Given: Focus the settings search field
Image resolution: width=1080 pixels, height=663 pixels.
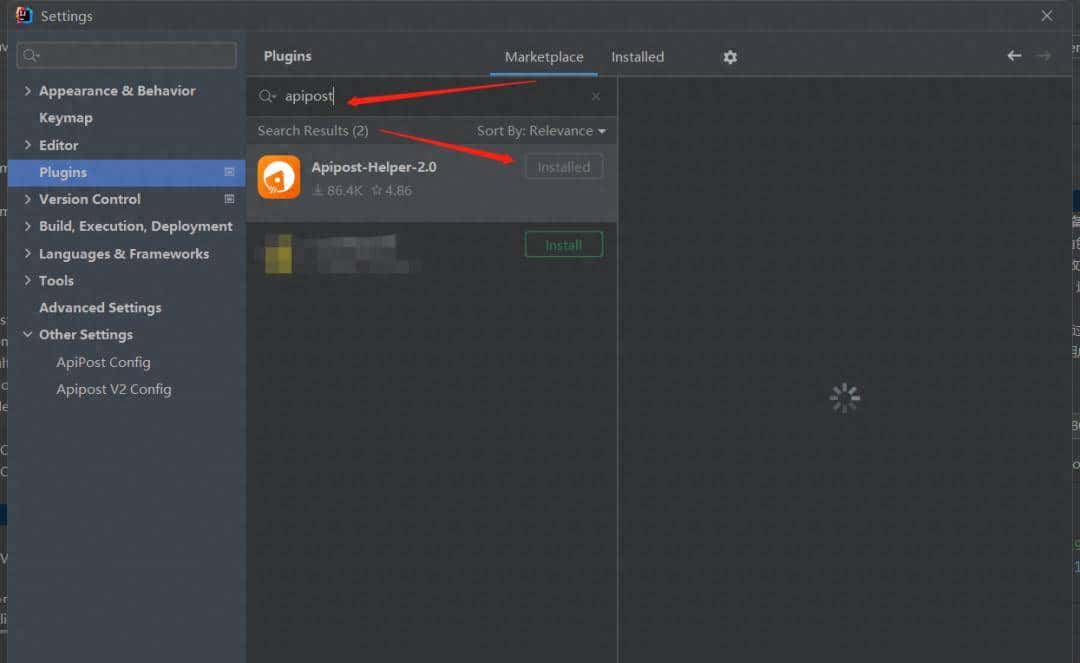Looking at the screenshot, I should [127, 55].
